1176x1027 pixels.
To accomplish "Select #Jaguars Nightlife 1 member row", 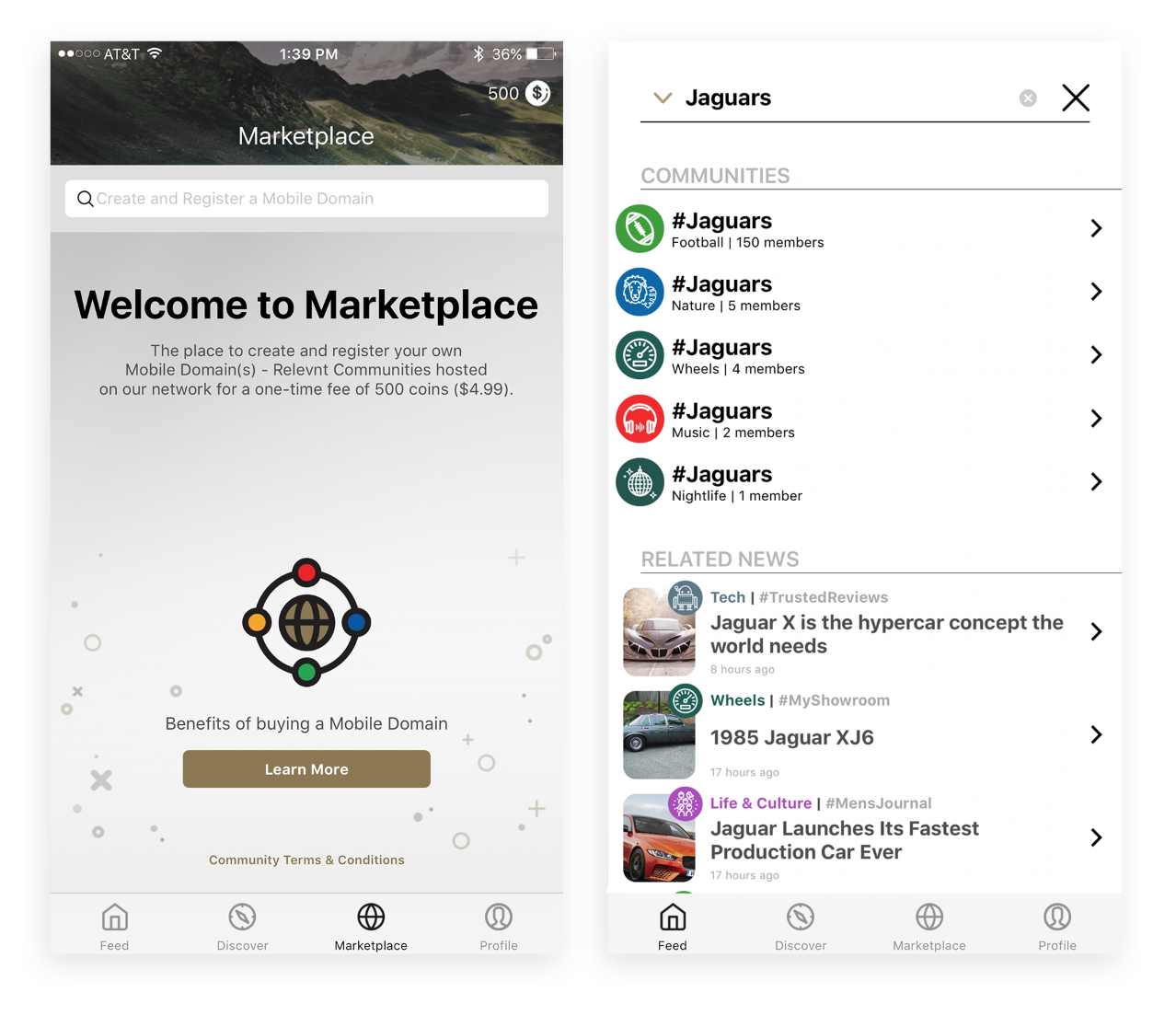I will click(864, 482).
